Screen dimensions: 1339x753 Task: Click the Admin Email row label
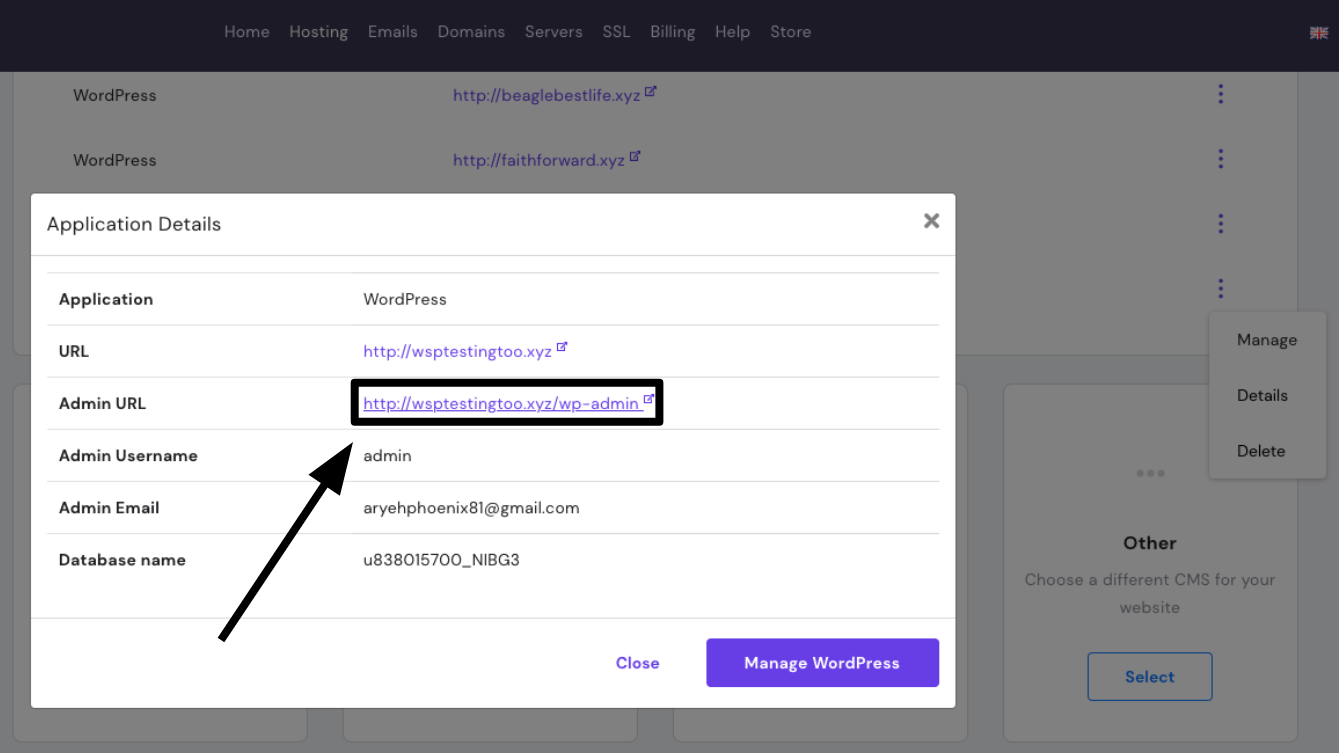(109, 508)
